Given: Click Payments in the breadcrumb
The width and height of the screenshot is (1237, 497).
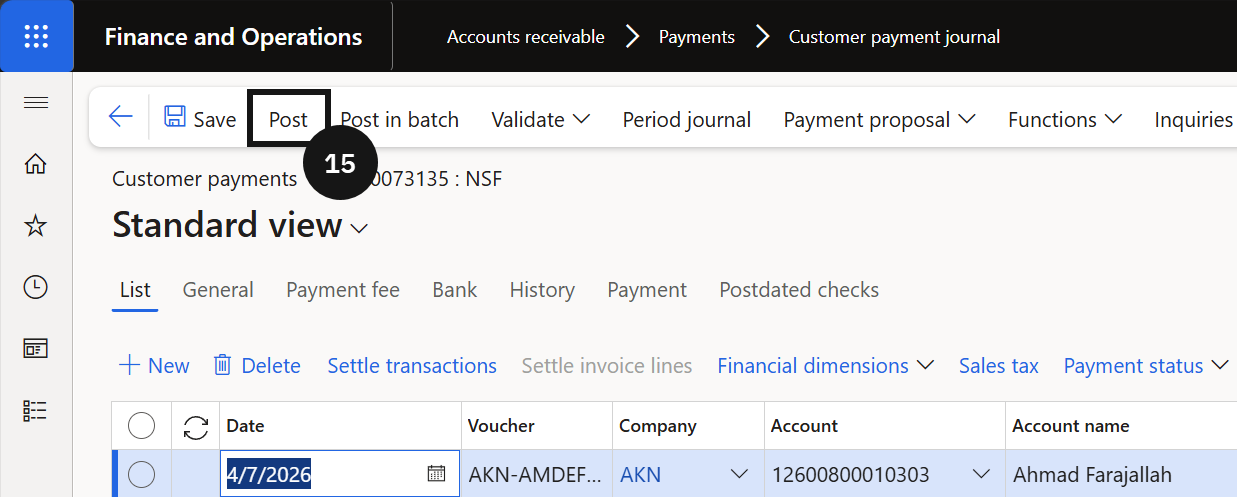Looking at the screenshot, I should (x=697, y=37).
